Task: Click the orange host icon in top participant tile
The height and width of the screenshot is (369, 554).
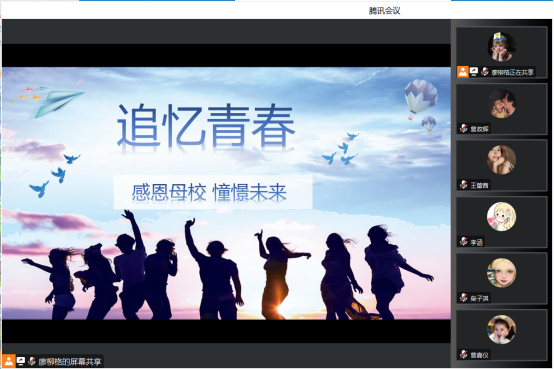Action: pyautogui.click(x=462, y=72)
